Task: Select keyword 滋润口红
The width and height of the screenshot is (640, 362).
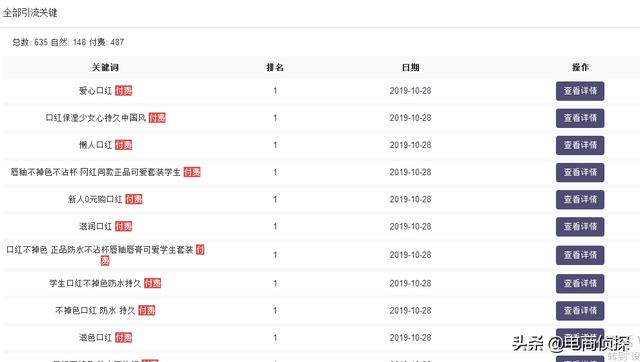Action: click(x=95, y=227)
